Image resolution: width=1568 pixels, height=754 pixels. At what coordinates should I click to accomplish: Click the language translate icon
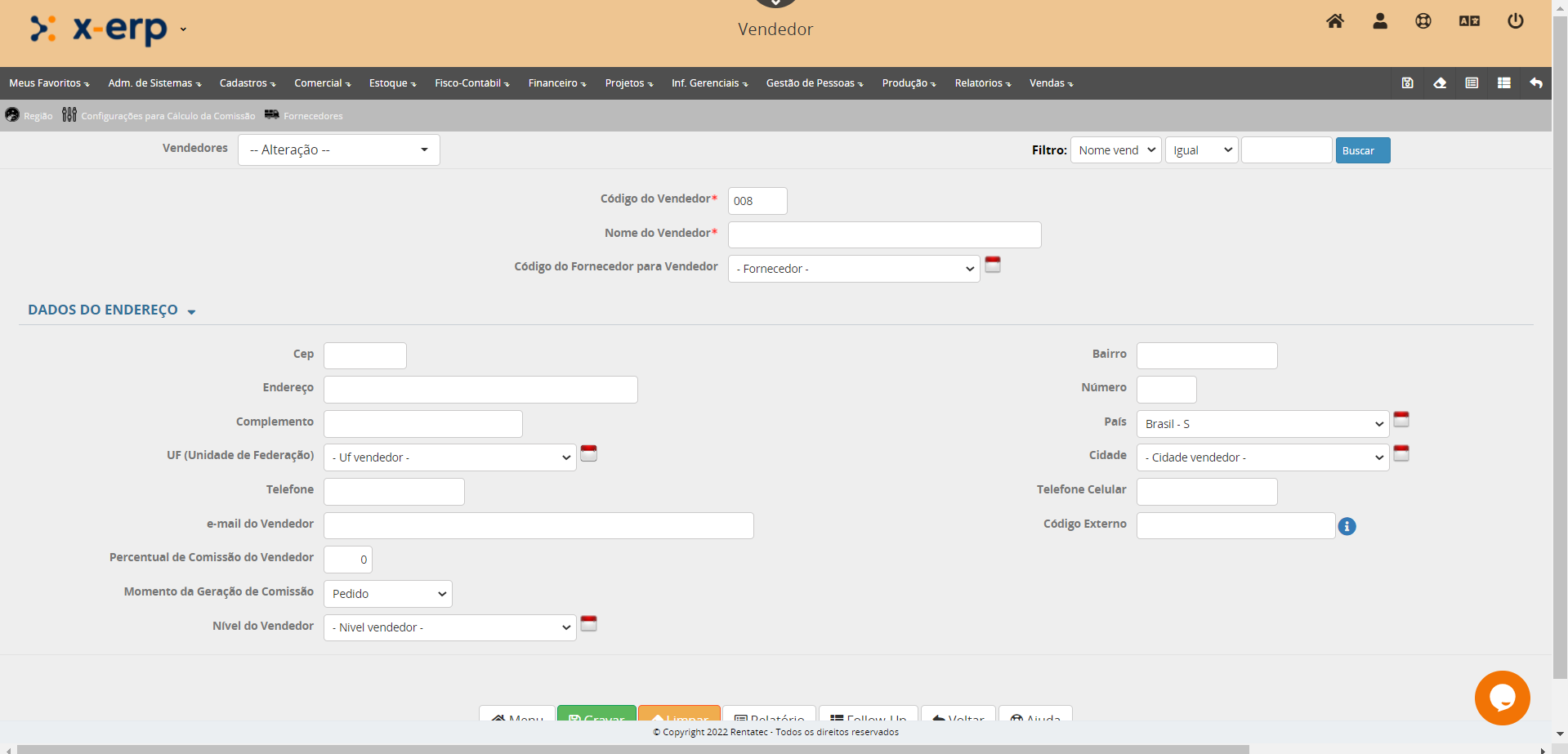pos(1469,21)
